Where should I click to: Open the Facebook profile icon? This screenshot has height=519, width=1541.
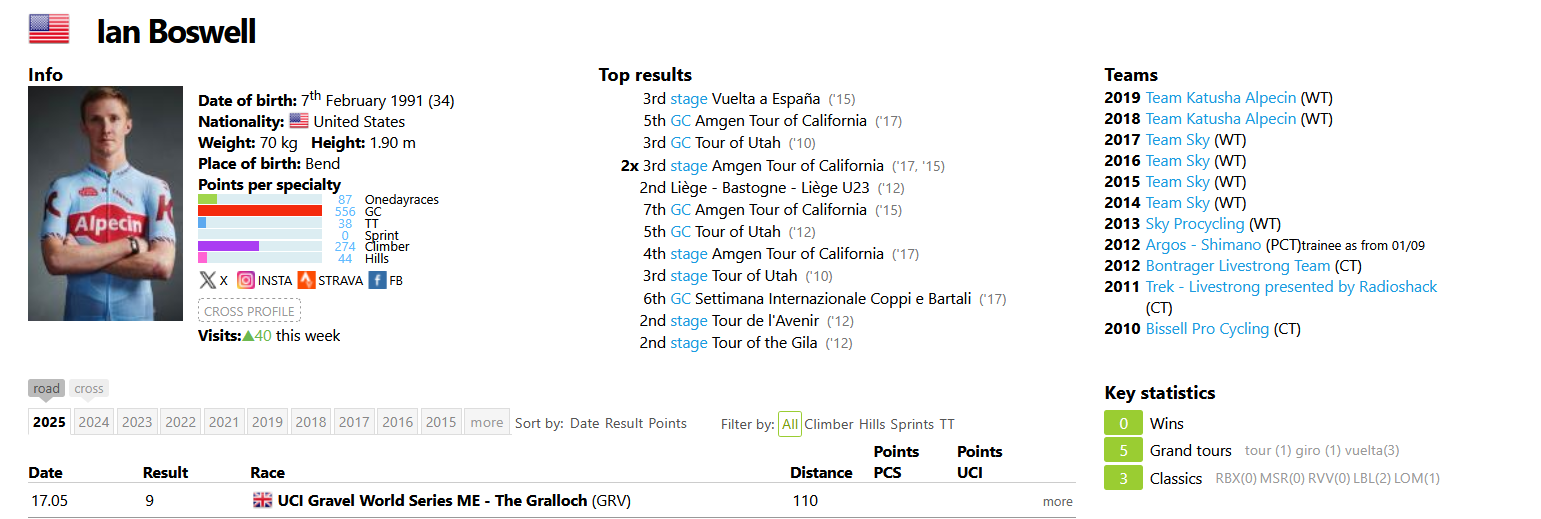[x=377, y=280]
